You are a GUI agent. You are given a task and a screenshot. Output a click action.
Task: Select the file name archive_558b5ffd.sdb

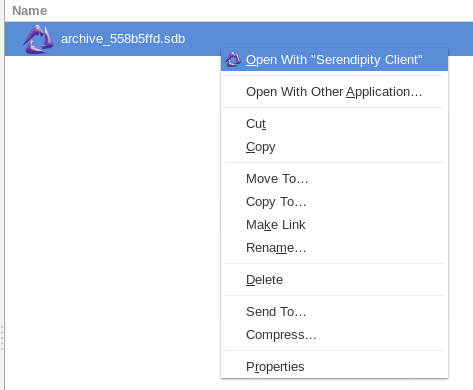pos(123,39)
